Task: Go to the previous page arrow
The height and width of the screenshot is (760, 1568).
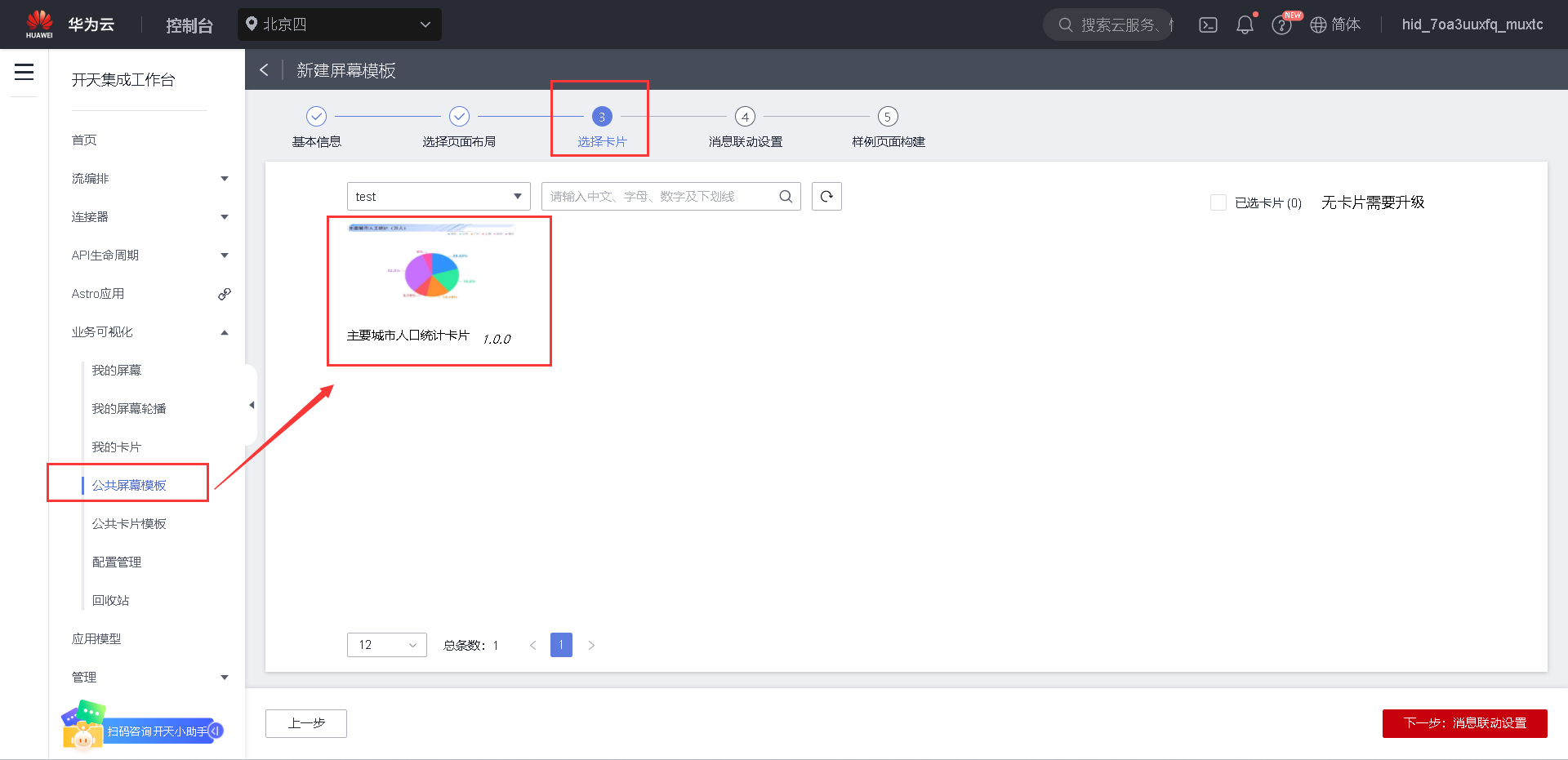Action: point(532,645)
